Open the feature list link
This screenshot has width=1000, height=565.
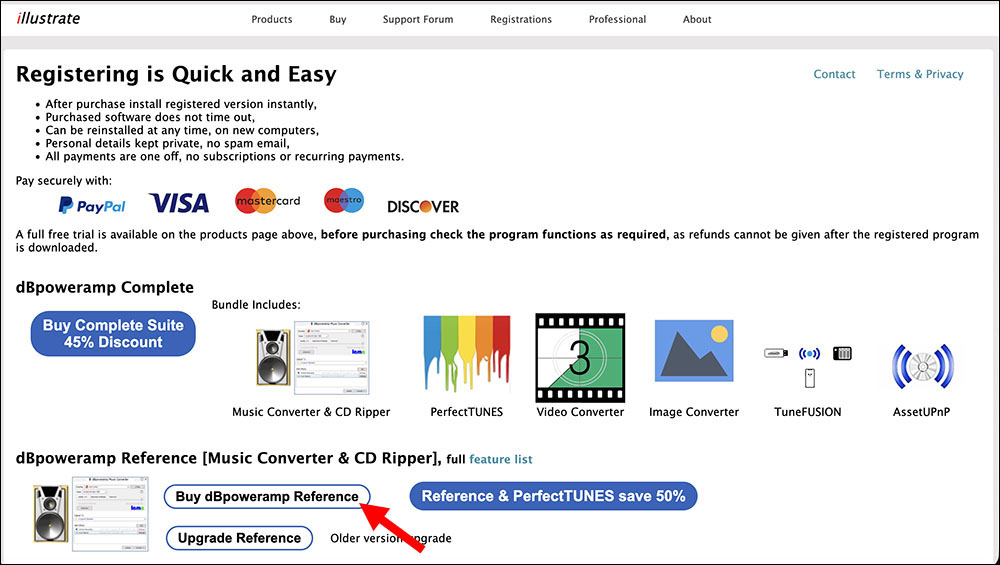[501, 459]
